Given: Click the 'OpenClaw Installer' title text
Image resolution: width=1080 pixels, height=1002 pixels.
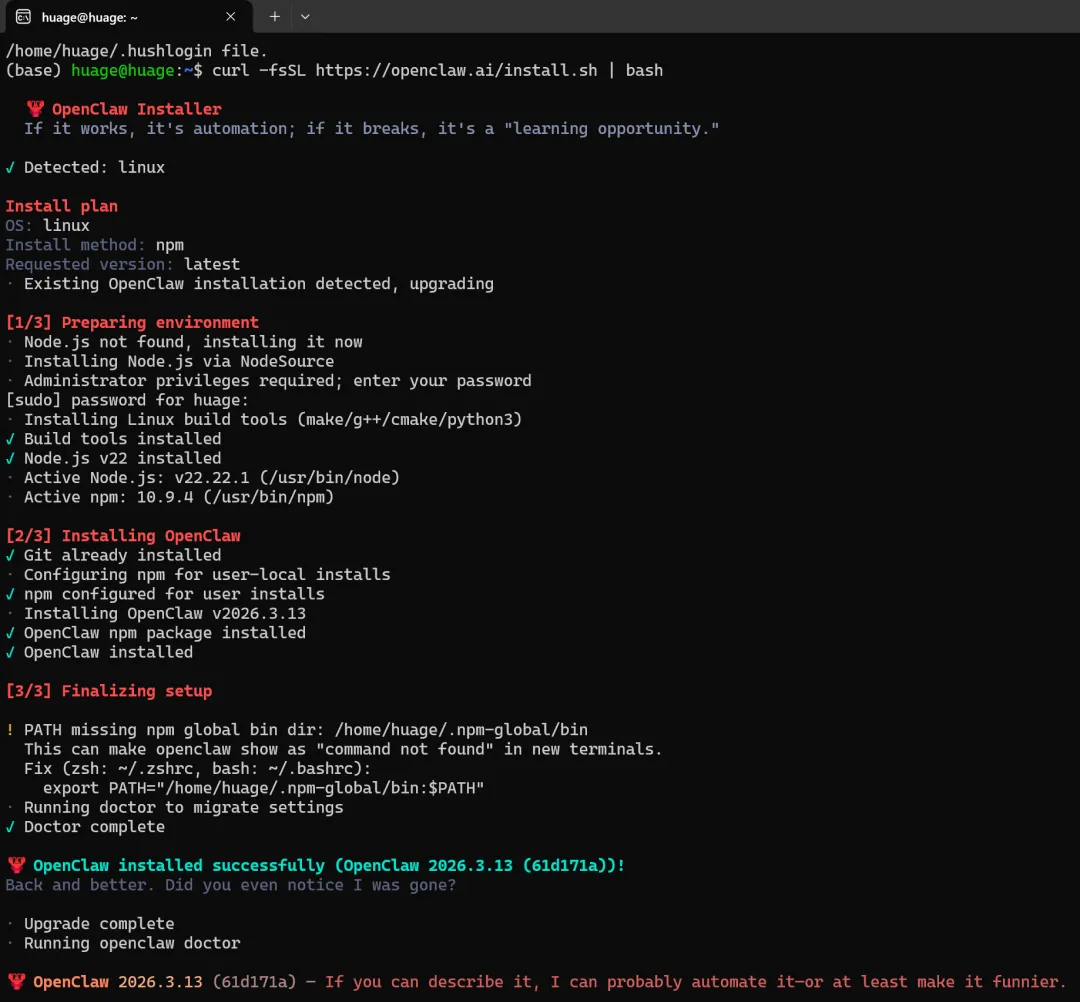Looking at the screenshot, I should tap(136, 109).
